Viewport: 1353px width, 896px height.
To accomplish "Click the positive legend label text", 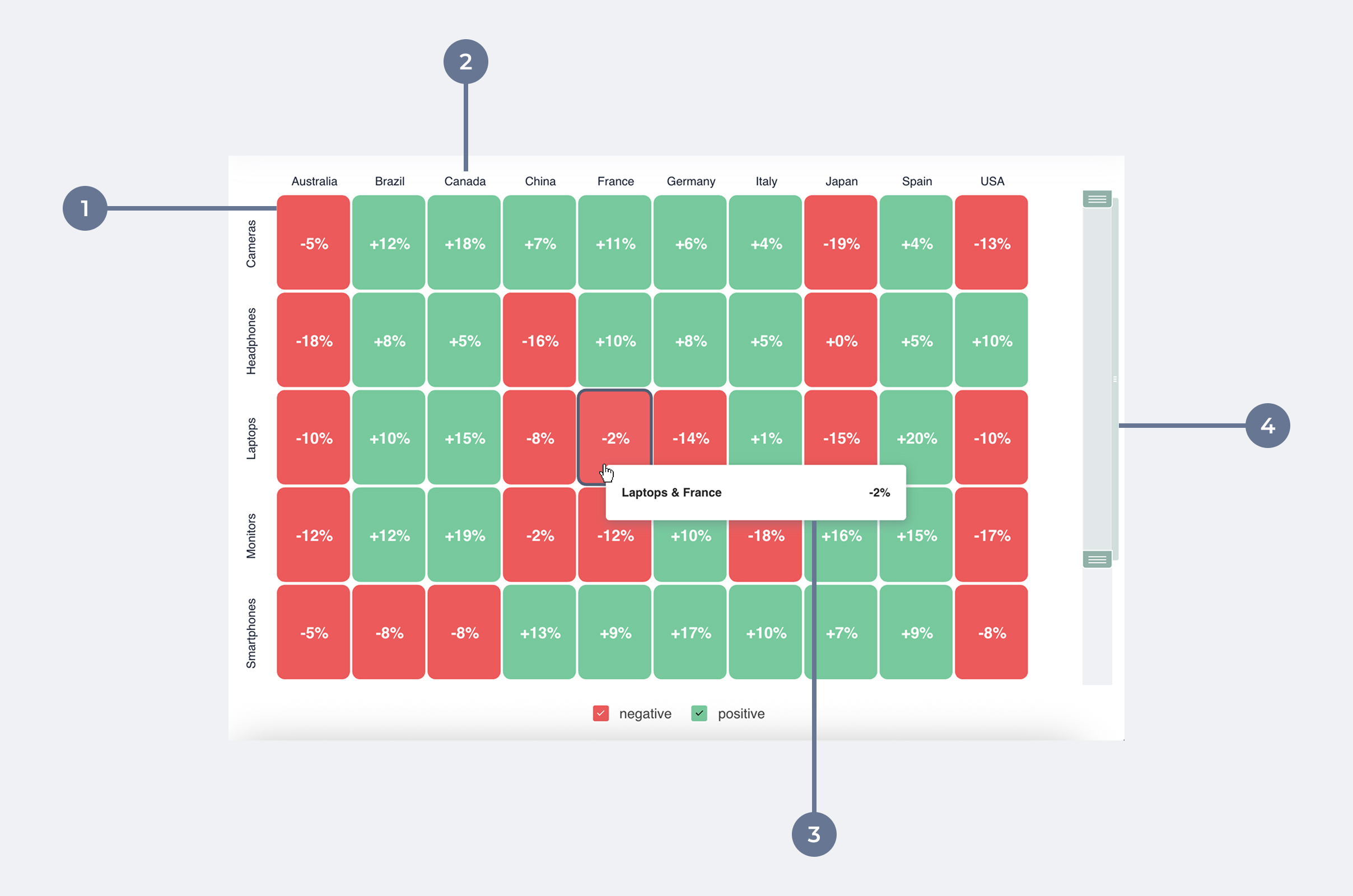I will [x=741, y=713].
